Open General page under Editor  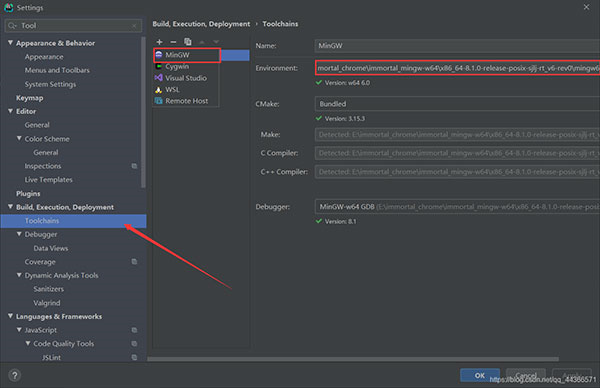(37, 125)
